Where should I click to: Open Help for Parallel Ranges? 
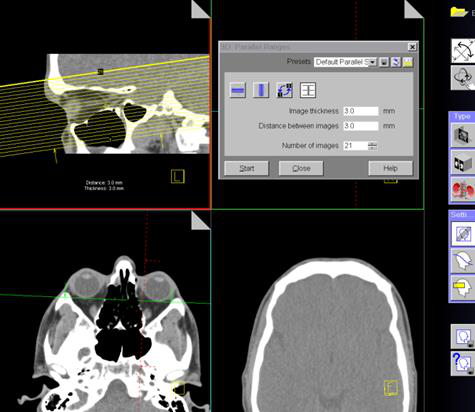coord(390,168)
